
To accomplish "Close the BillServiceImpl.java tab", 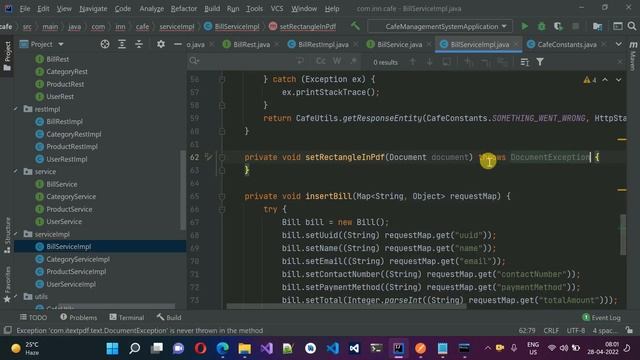I will pos(516,44).
